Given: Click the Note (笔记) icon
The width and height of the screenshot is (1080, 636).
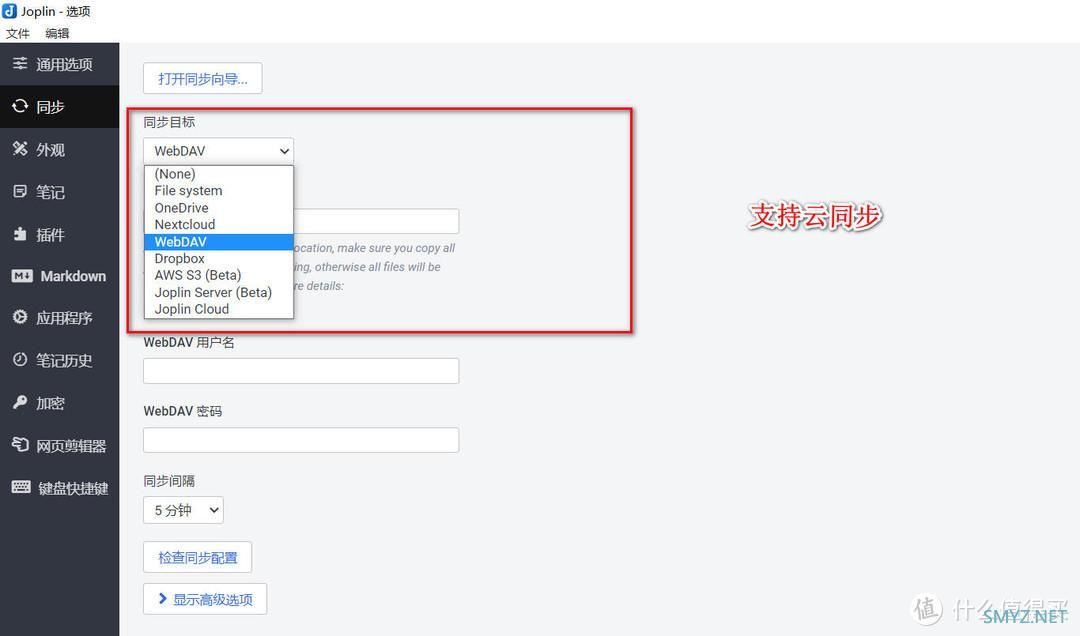Looking at the screenshot, I should 20,191.
